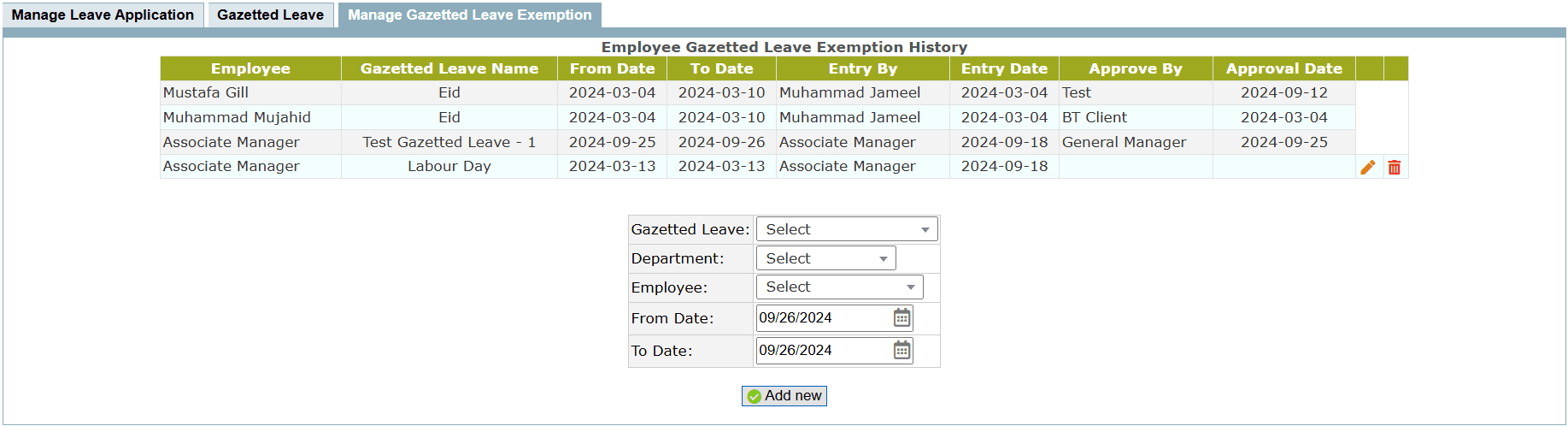Switch to Manage Leave Application tab
The width and height of the screenshot is (1568, 426).
tap(103, 15)
